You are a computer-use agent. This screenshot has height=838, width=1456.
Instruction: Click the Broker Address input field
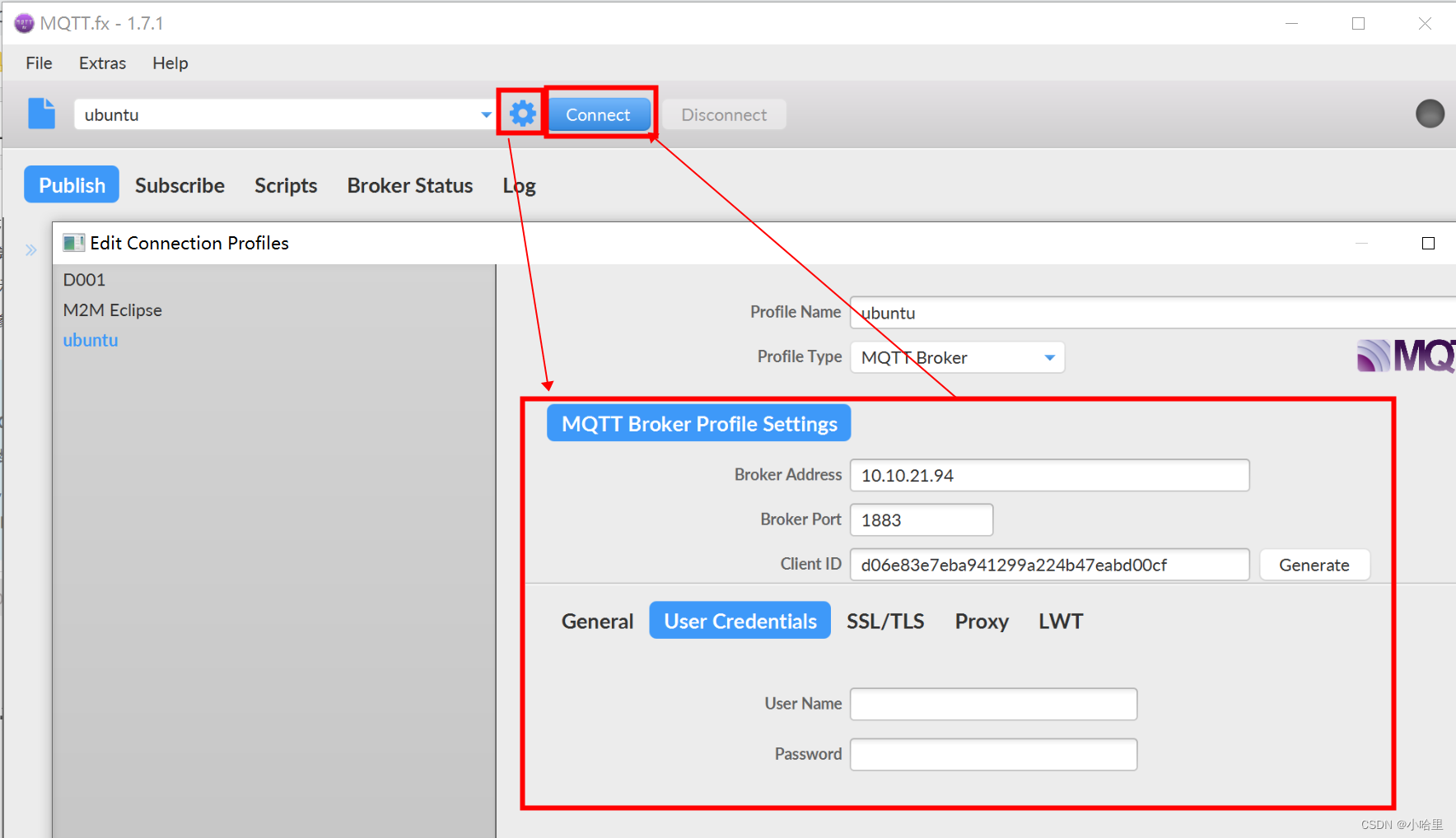[1050, 475]
